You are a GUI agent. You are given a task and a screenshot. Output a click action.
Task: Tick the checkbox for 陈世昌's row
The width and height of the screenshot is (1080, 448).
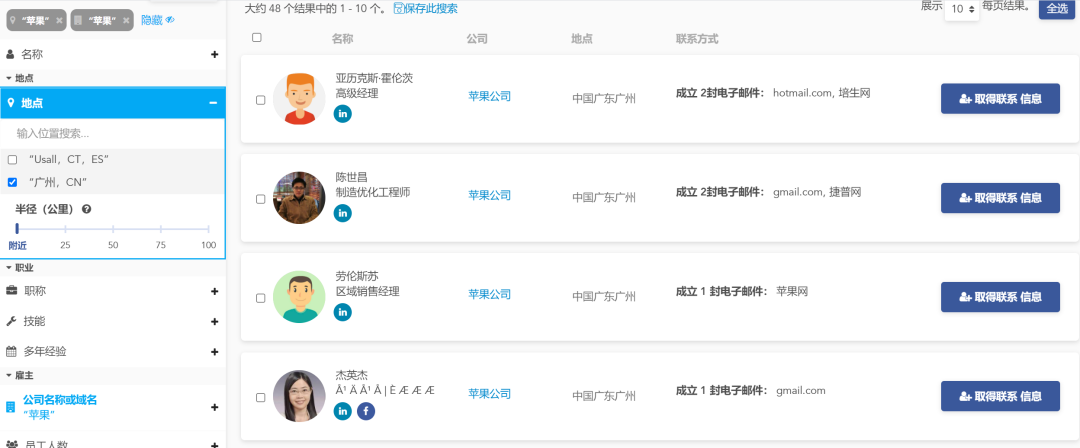[x=261, y=199]
